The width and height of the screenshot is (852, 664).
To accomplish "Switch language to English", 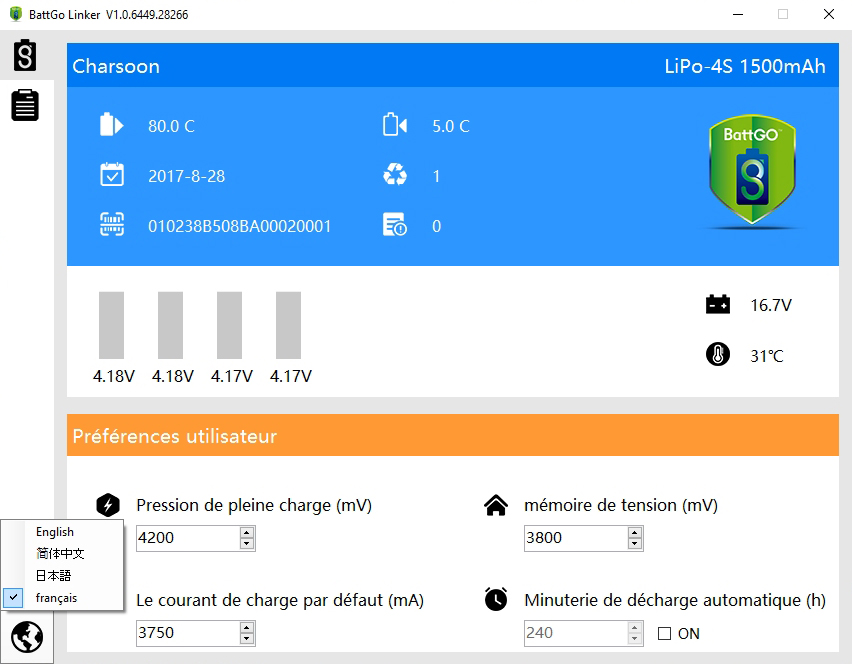I will (55, 531).
